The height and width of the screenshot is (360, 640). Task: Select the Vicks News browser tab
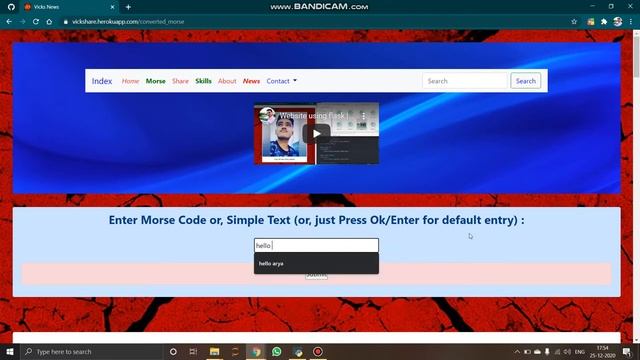click(69, 7)
